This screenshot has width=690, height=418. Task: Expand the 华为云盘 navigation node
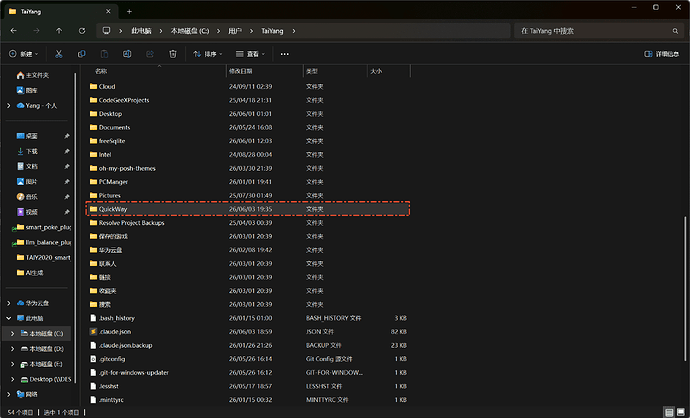9,303
